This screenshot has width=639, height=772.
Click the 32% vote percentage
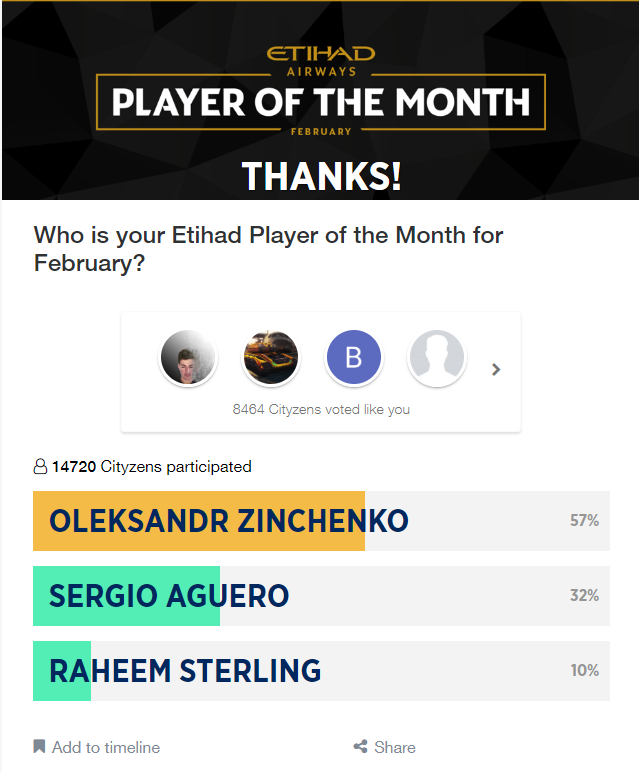(584, 595)
